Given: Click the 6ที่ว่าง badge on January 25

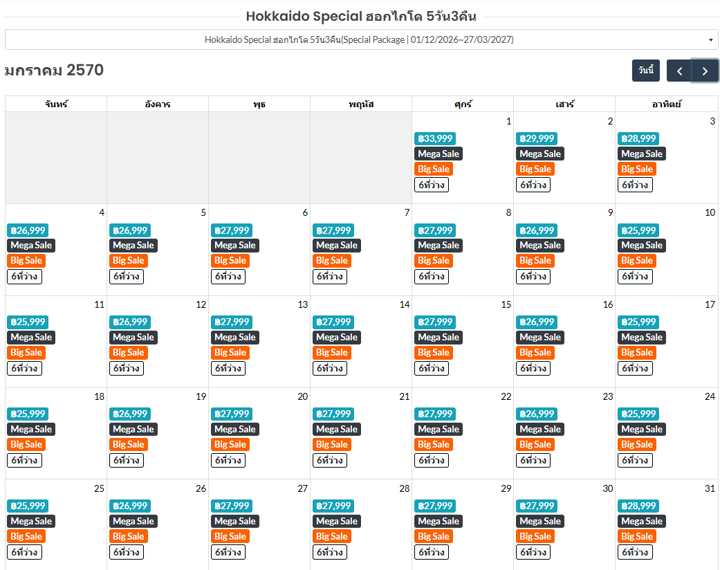Looking at the screenshot, I should tap(24, 552).
